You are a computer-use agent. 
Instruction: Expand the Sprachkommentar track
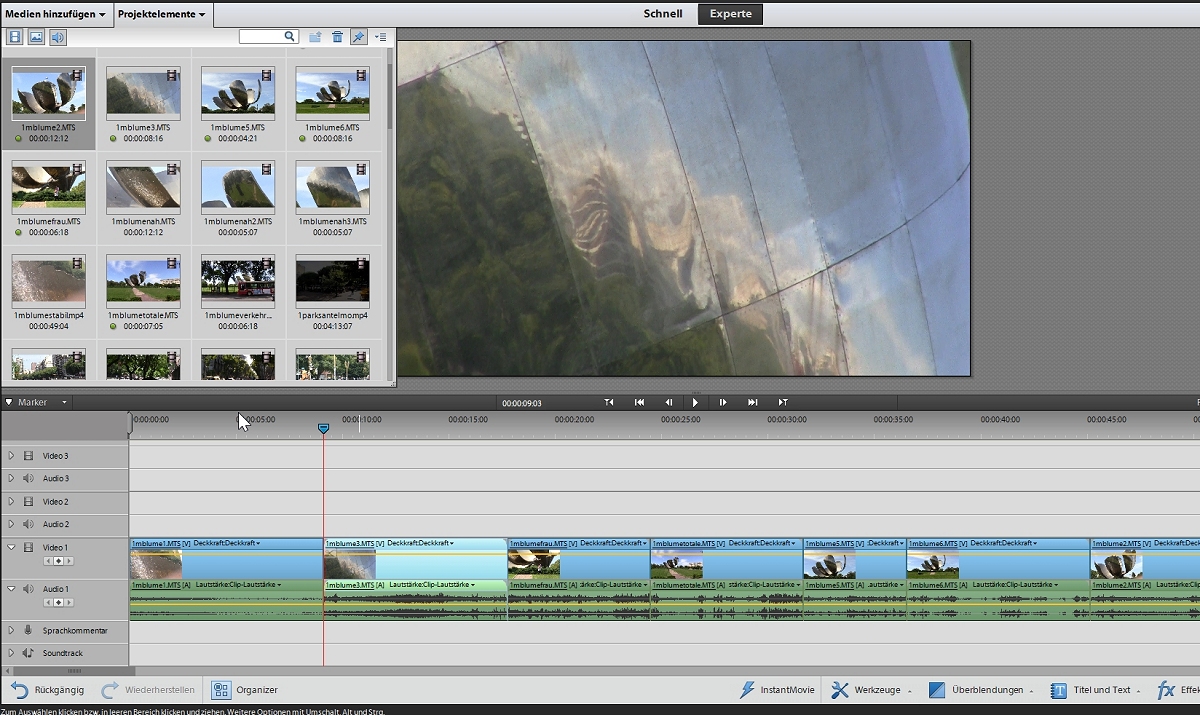pyautogui.click(x=11, y=631)
